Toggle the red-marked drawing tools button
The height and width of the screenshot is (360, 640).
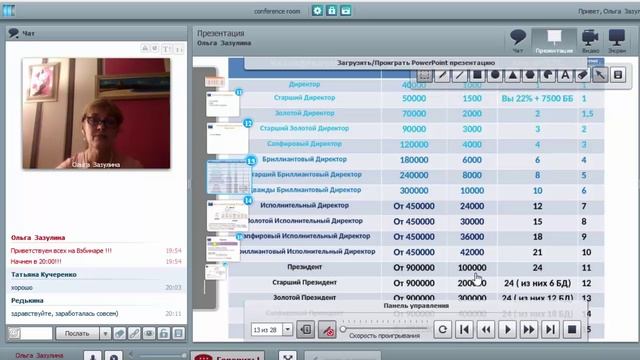(327, 329)
